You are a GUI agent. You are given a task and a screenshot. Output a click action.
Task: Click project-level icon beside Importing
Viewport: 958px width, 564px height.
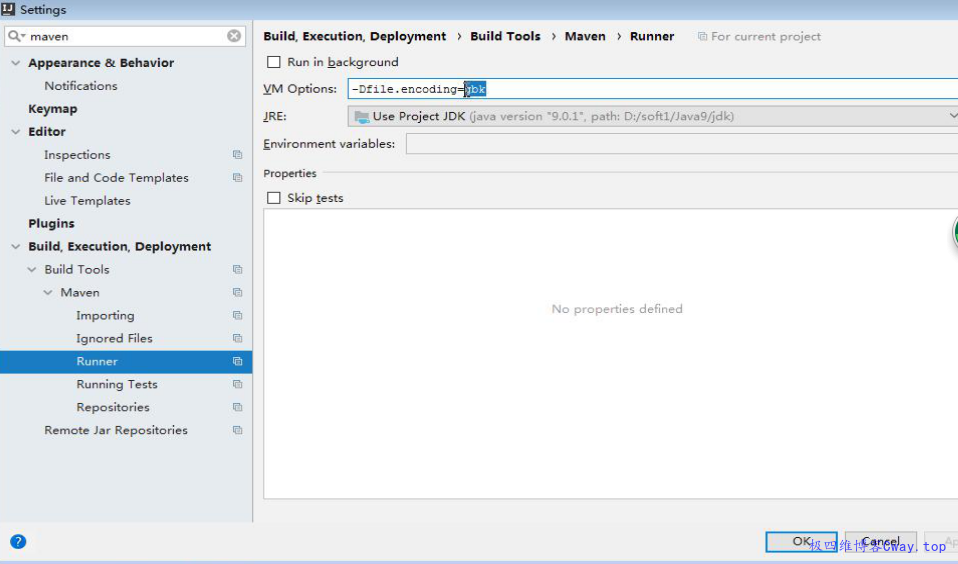238,315
